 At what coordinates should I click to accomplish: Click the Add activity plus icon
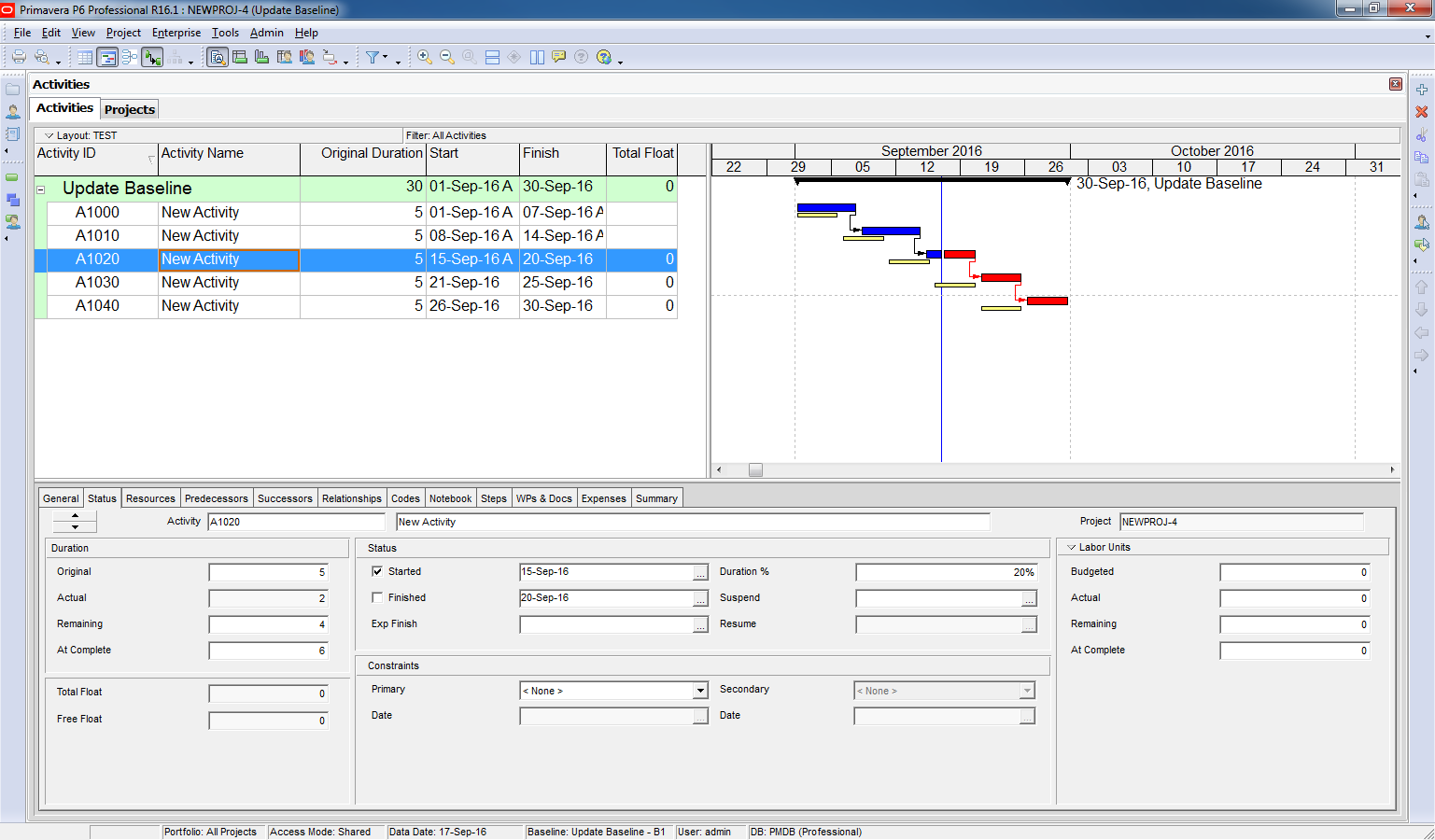[1421, 90]
